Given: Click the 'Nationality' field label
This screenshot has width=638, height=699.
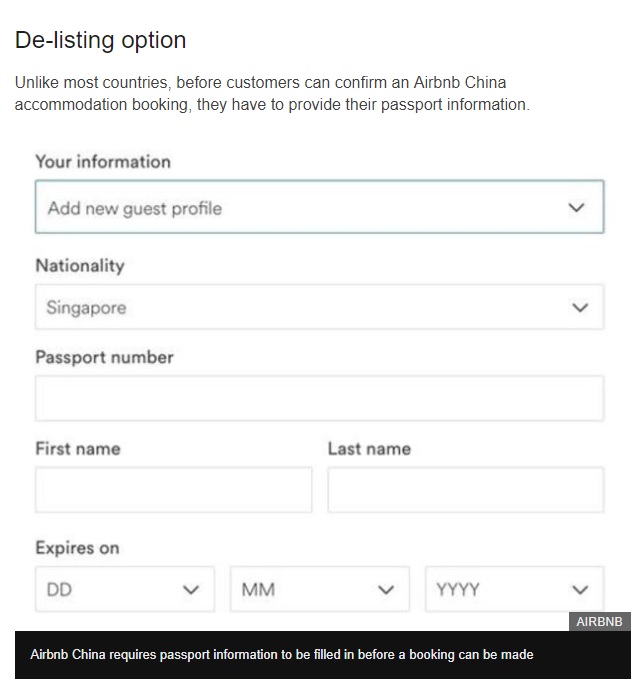Looking at the screenshot, I should (80, 266).
